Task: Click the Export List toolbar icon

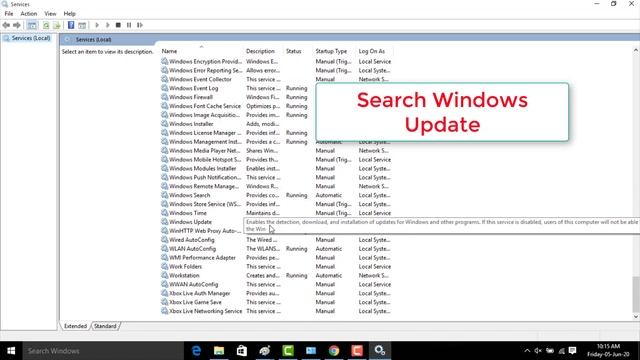Action: [x=57, y=25]
